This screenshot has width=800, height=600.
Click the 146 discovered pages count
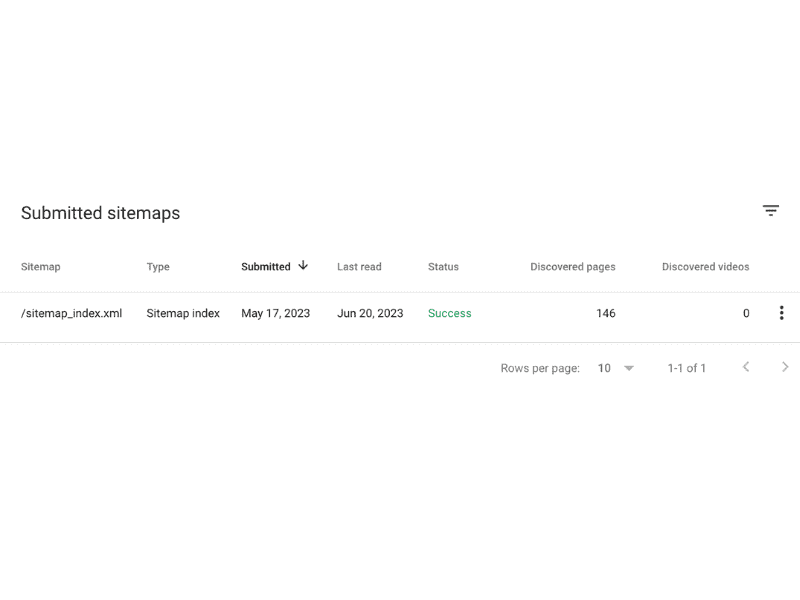pyautogui.click(x=606, y=313)
